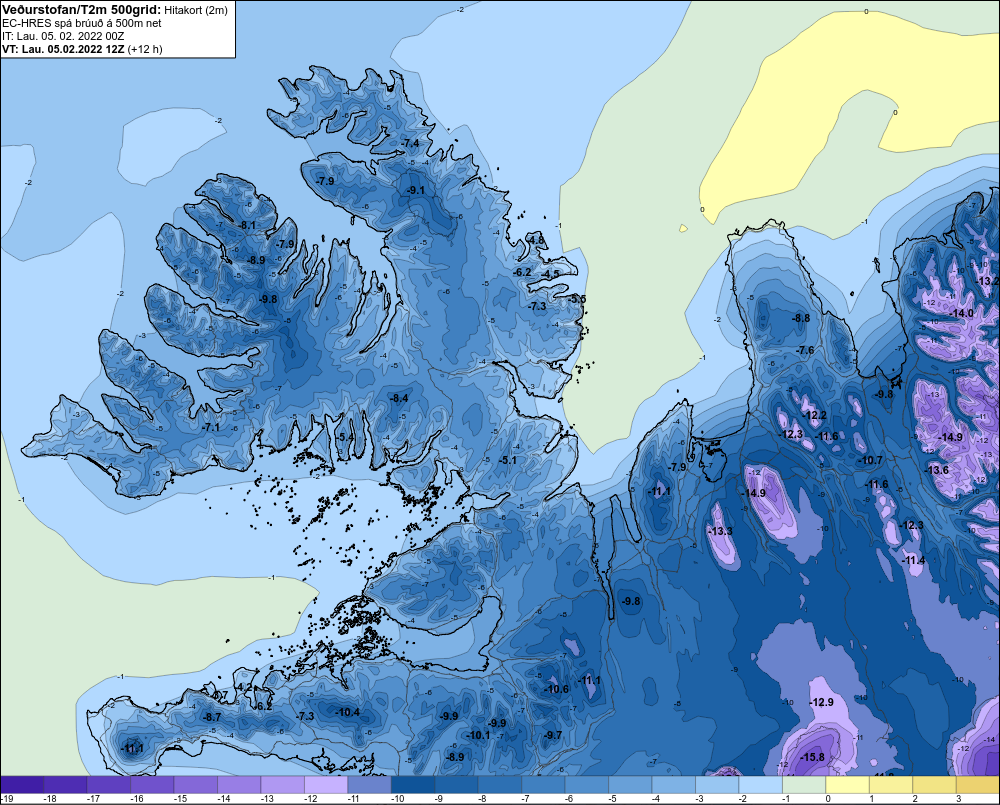The height and width of the screenshot is (805, 1000).
Task: Click the -8.4 temperature value
Action: coord(399,398)
